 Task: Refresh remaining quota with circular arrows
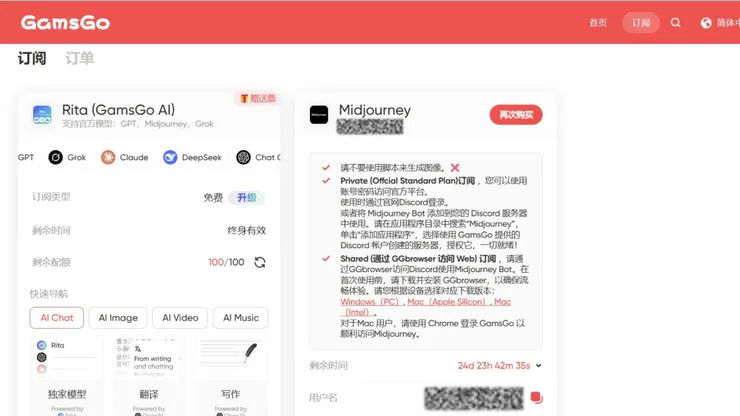point(260,262)
